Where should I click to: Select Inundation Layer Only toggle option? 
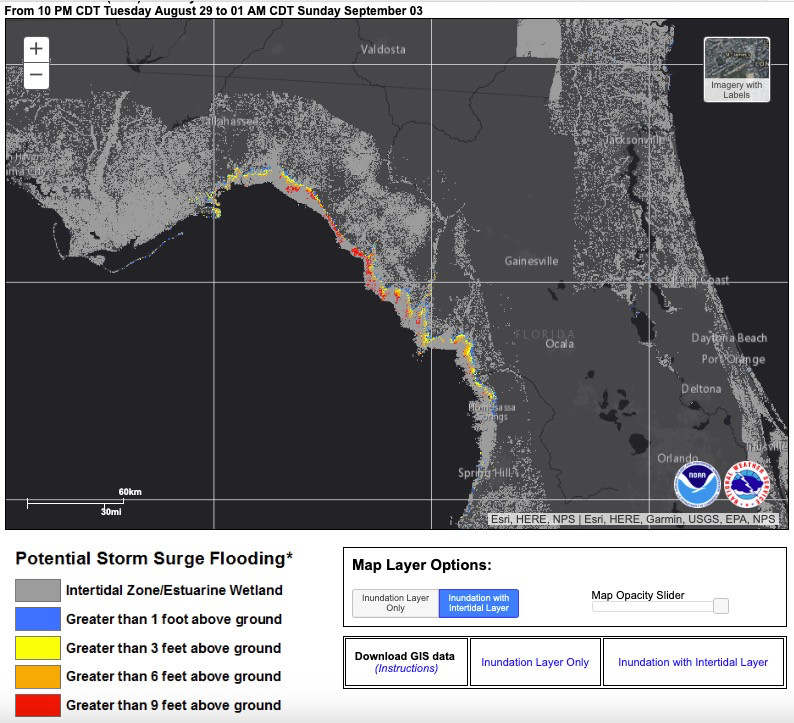coord(396,603)
